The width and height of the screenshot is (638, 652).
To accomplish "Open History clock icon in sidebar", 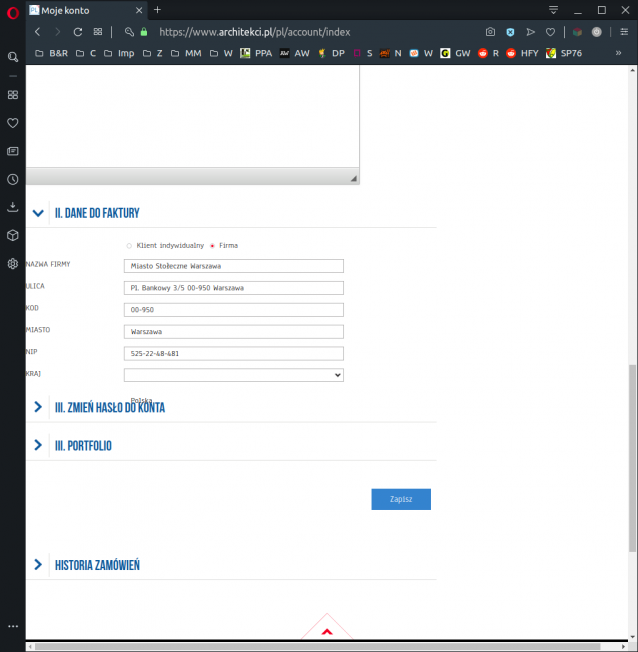I will [12, 179].
